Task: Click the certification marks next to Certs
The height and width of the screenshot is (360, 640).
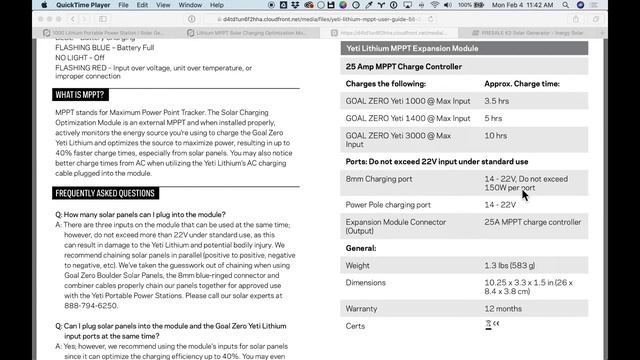Action: (492, 325)
